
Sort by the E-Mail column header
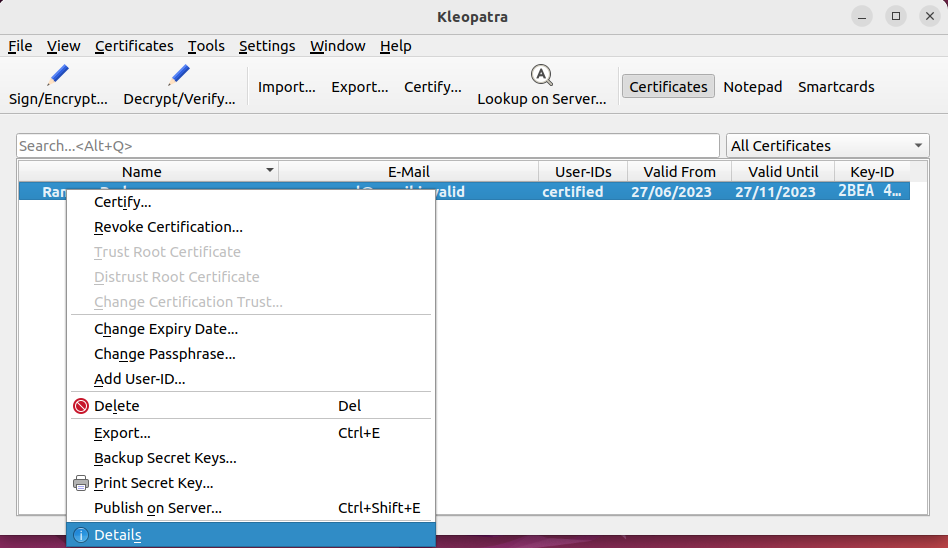(x=409, y=172)
